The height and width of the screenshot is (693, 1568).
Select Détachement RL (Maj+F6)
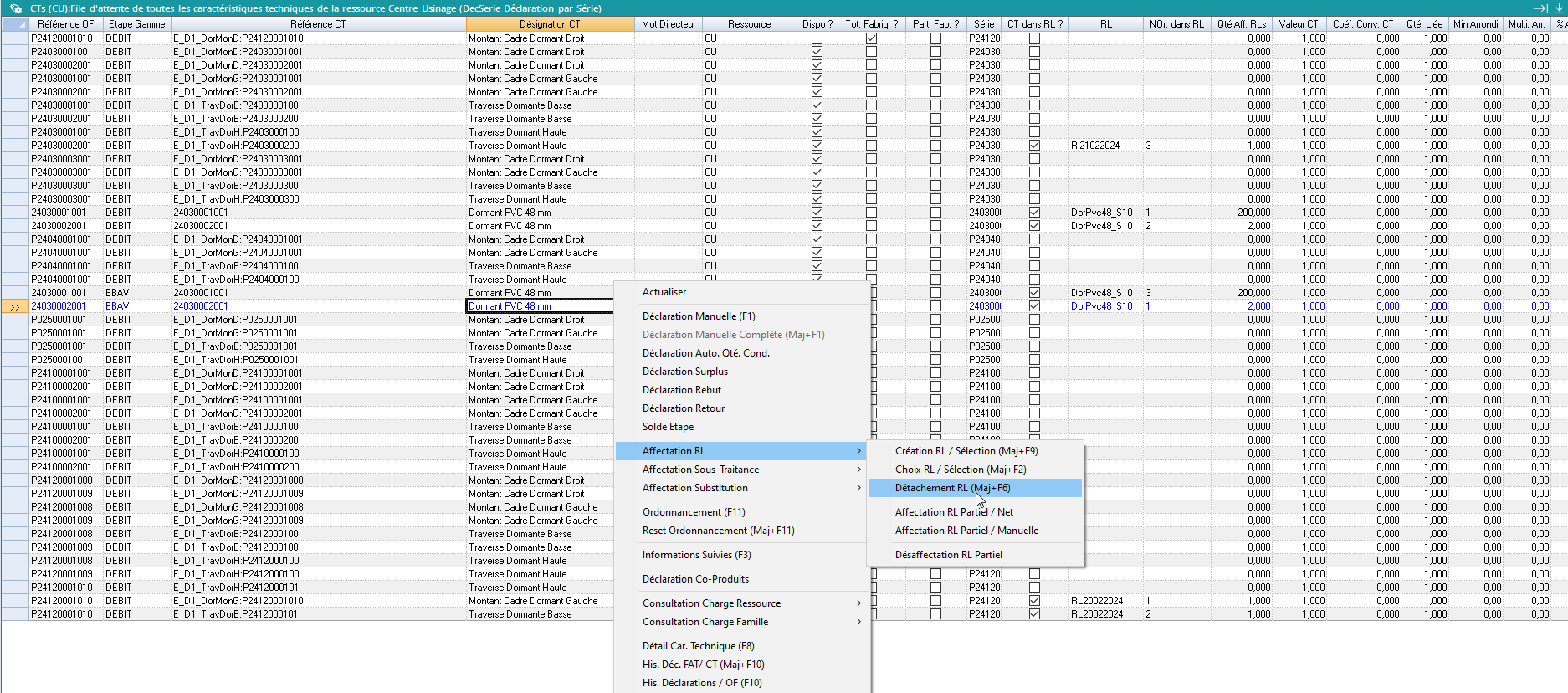952,488
